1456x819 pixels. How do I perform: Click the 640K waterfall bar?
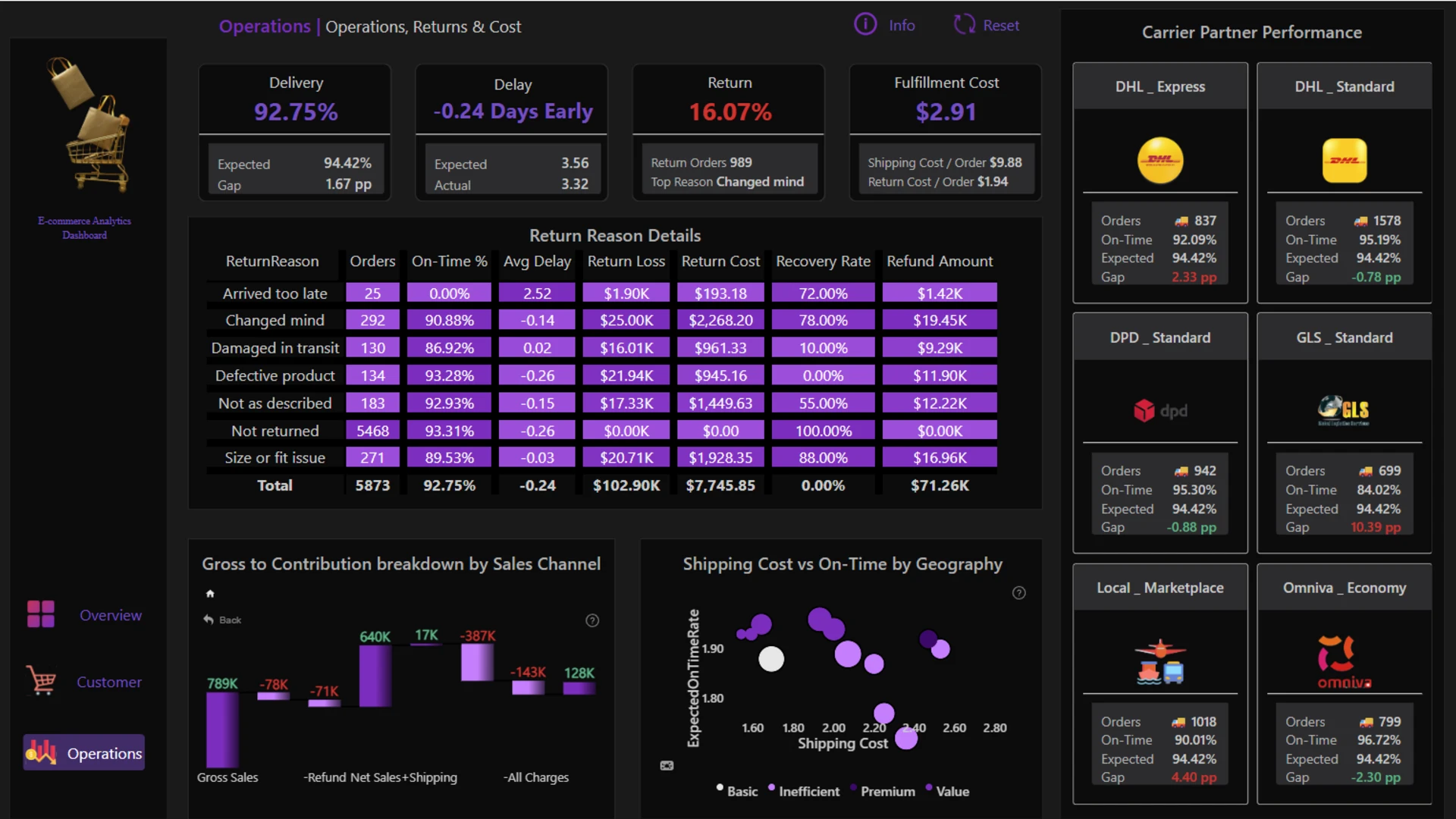coord(375,676)
